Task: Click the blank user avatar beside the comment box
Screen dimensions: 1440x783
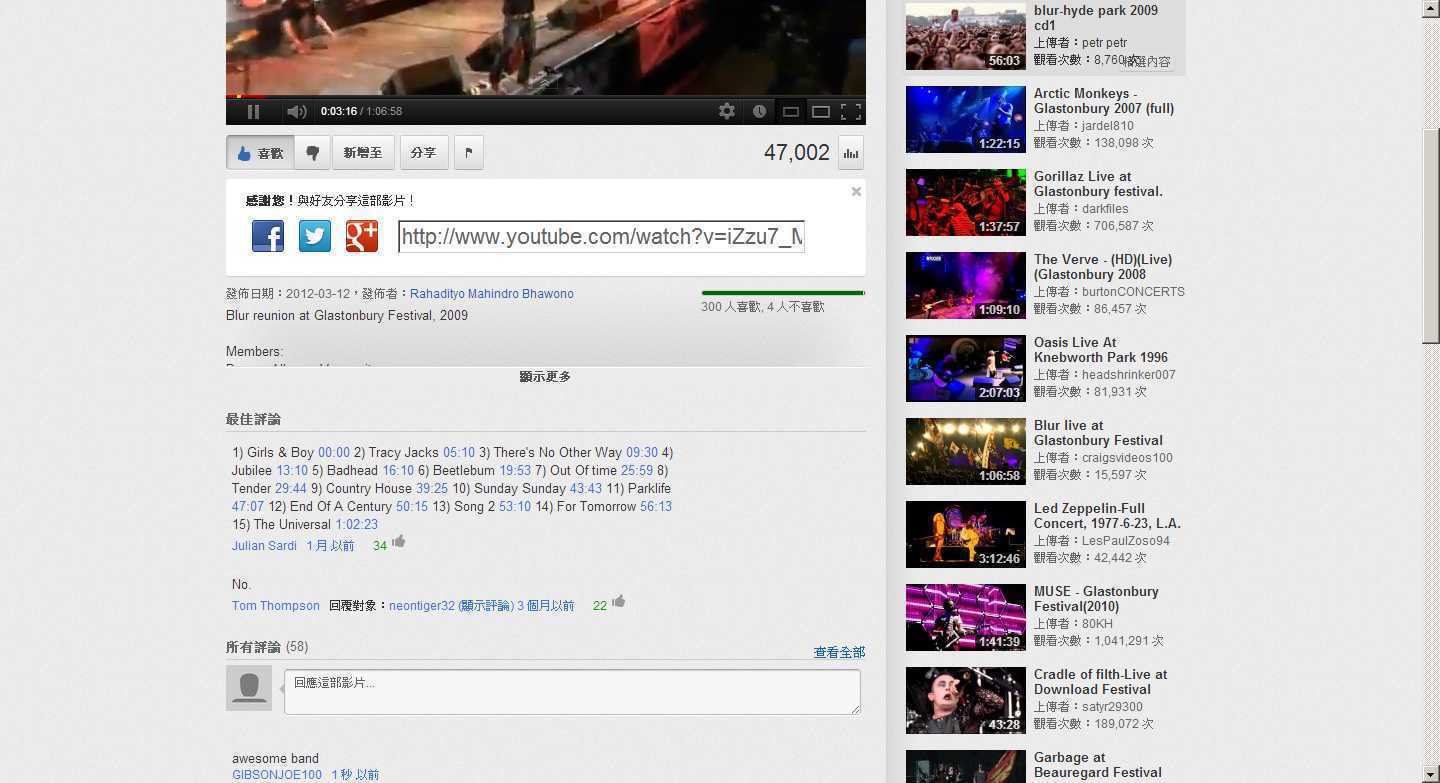Action: coord(249,688)
